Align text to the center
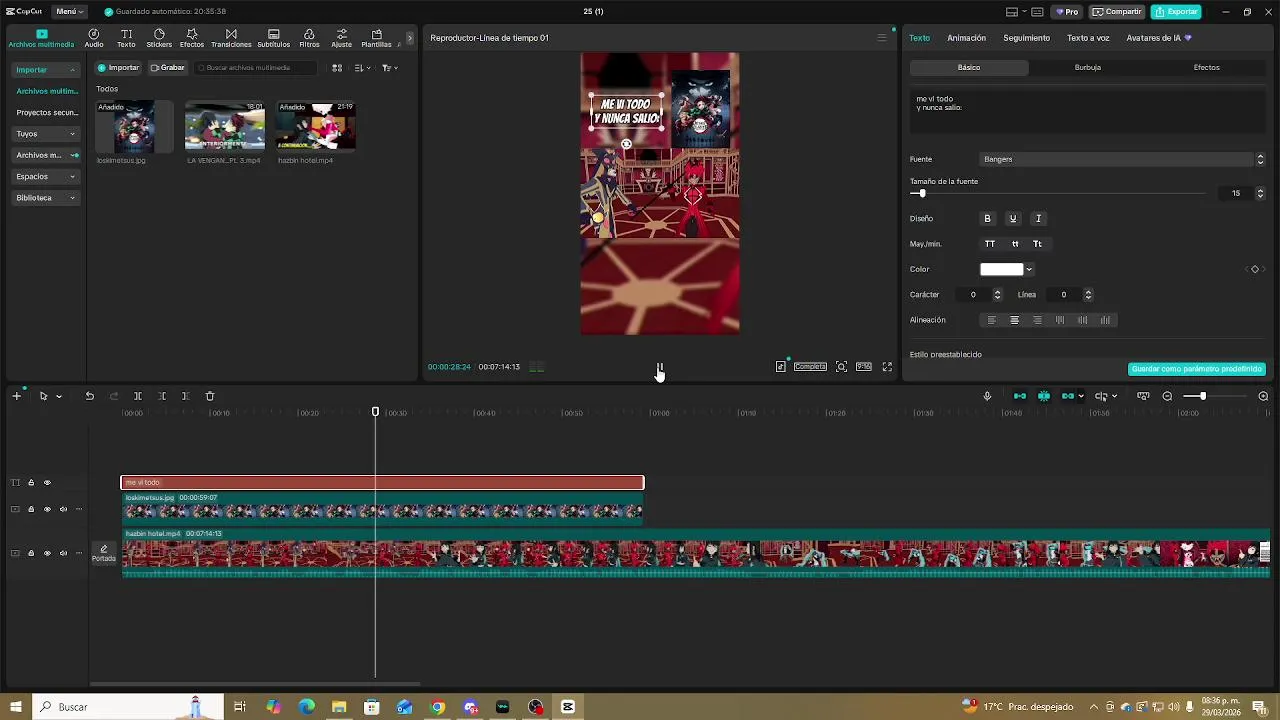 [x=1014, y=320]
